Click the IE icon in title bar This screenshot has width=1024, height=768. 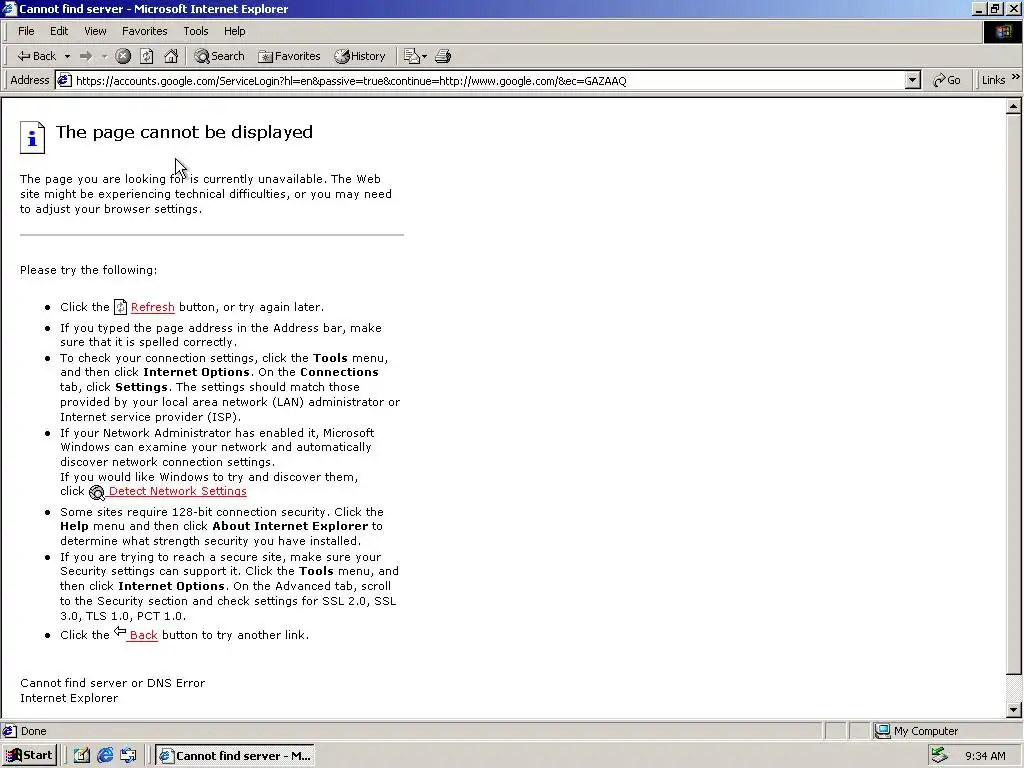tap(9, 8)
